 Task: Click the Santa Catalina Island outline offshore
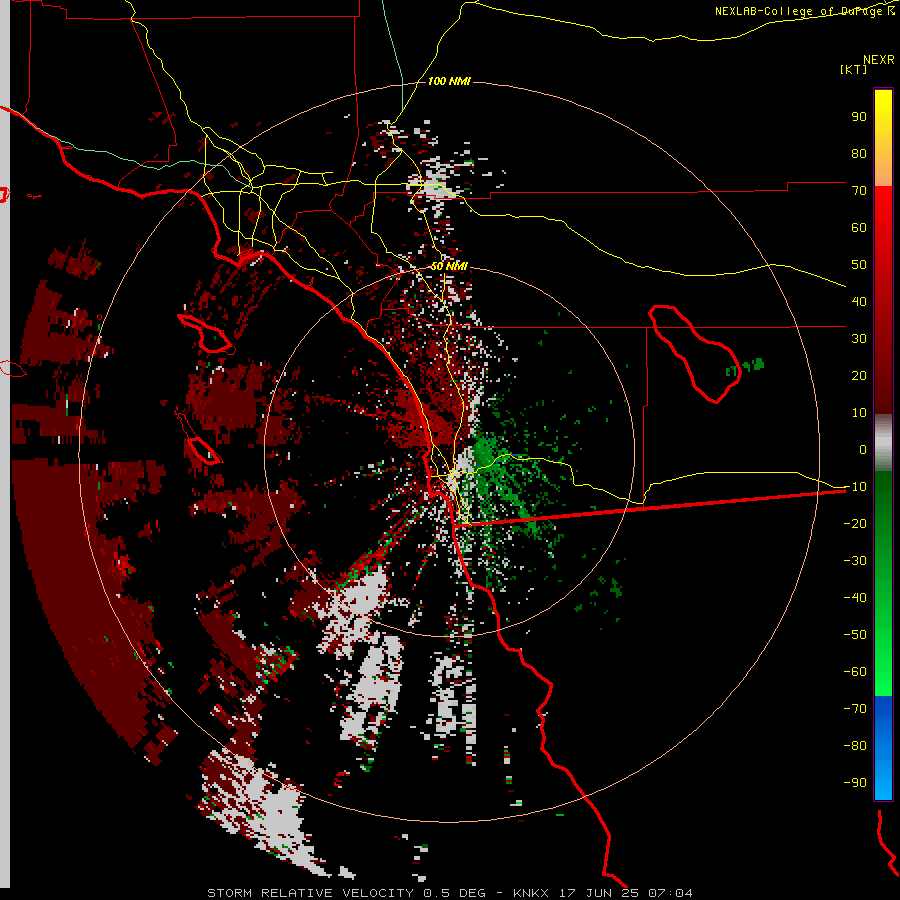click(205, 333)
